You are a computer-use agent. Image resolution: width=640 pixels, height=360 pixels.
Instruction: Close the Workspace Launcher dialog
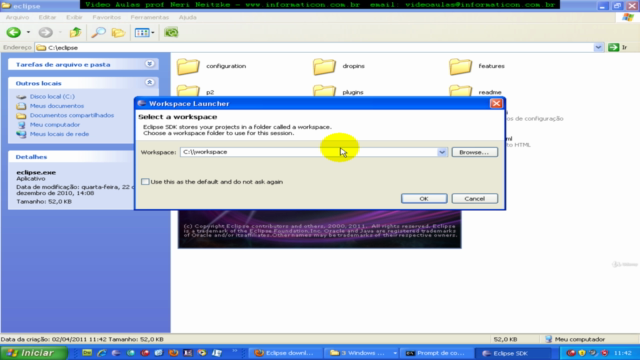pyautogui.click(x=496, y=103)
